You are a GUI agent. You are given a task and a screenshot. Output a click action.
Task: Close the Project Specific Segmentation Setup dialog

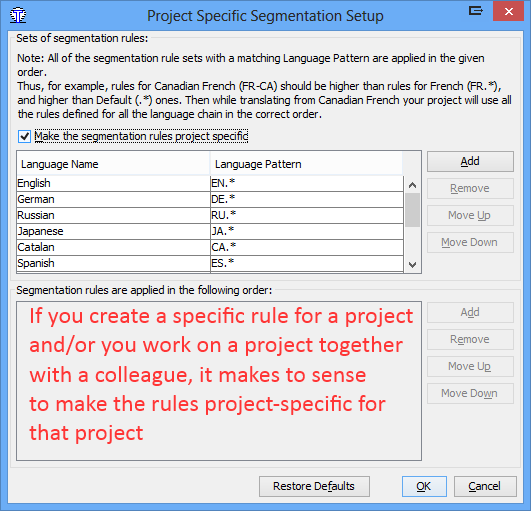coord(509,12)
